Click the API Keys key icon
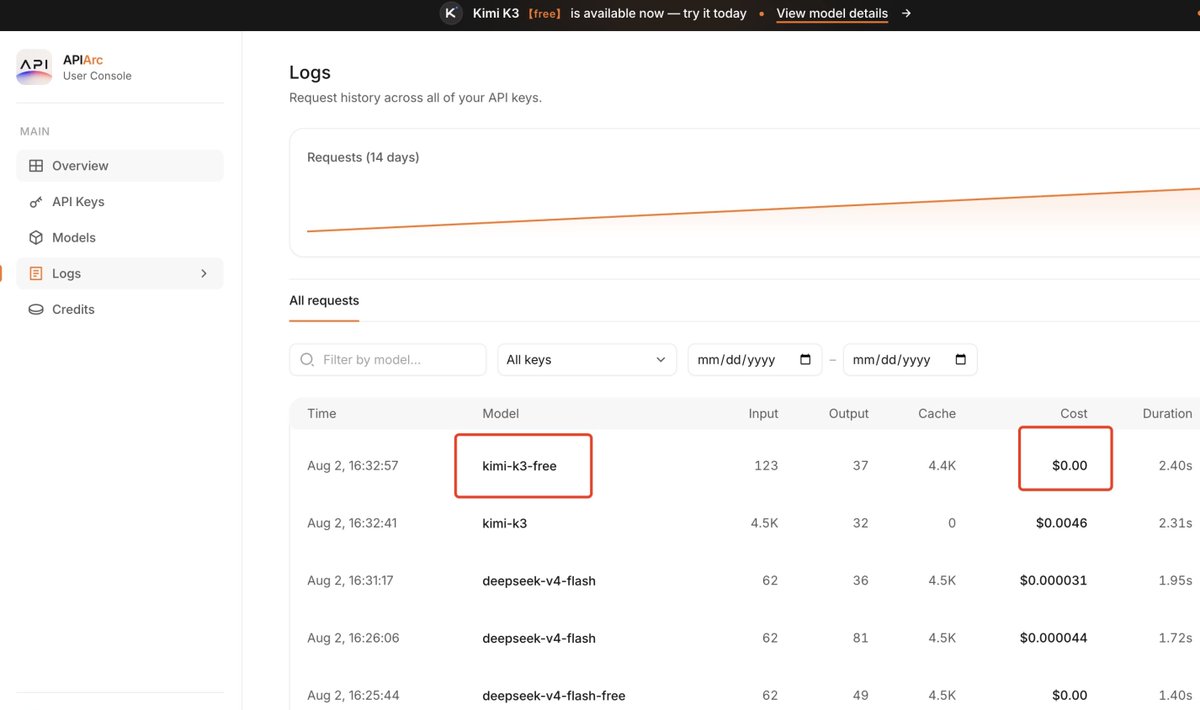 pyautogui.click(x=36, y=202)
